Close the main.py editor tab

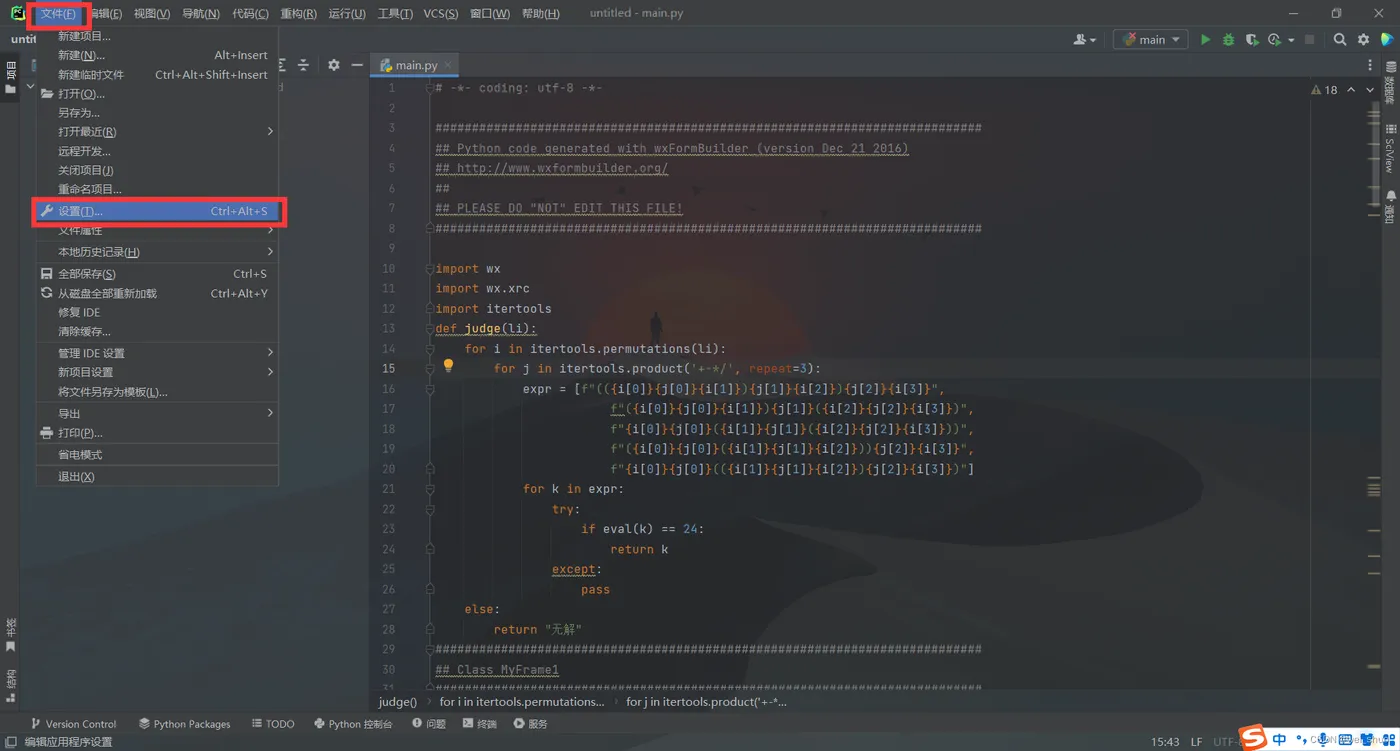pyautogui.click(x=448, y=65)
